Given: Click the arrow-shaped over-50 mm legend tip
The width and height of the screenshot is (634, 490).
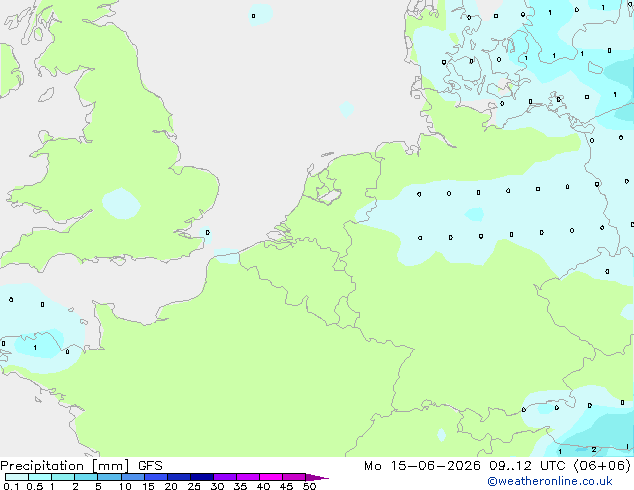Looking at the screenshot, I should 317,477.
